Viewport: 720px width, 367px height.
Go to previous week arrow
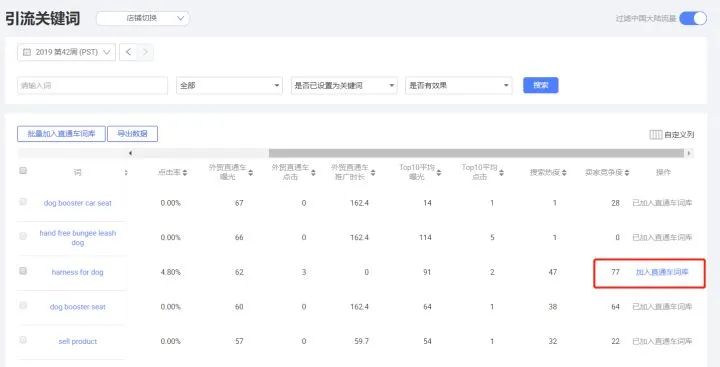(x=128, y=52)
